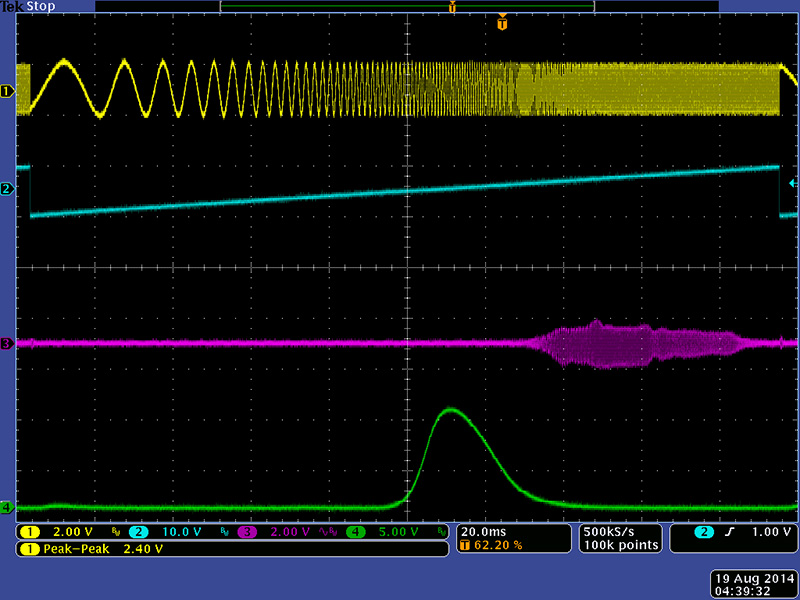Click the orange trigger position T marker
Viewport: 800px width, 600px height.
click(502, 22)
